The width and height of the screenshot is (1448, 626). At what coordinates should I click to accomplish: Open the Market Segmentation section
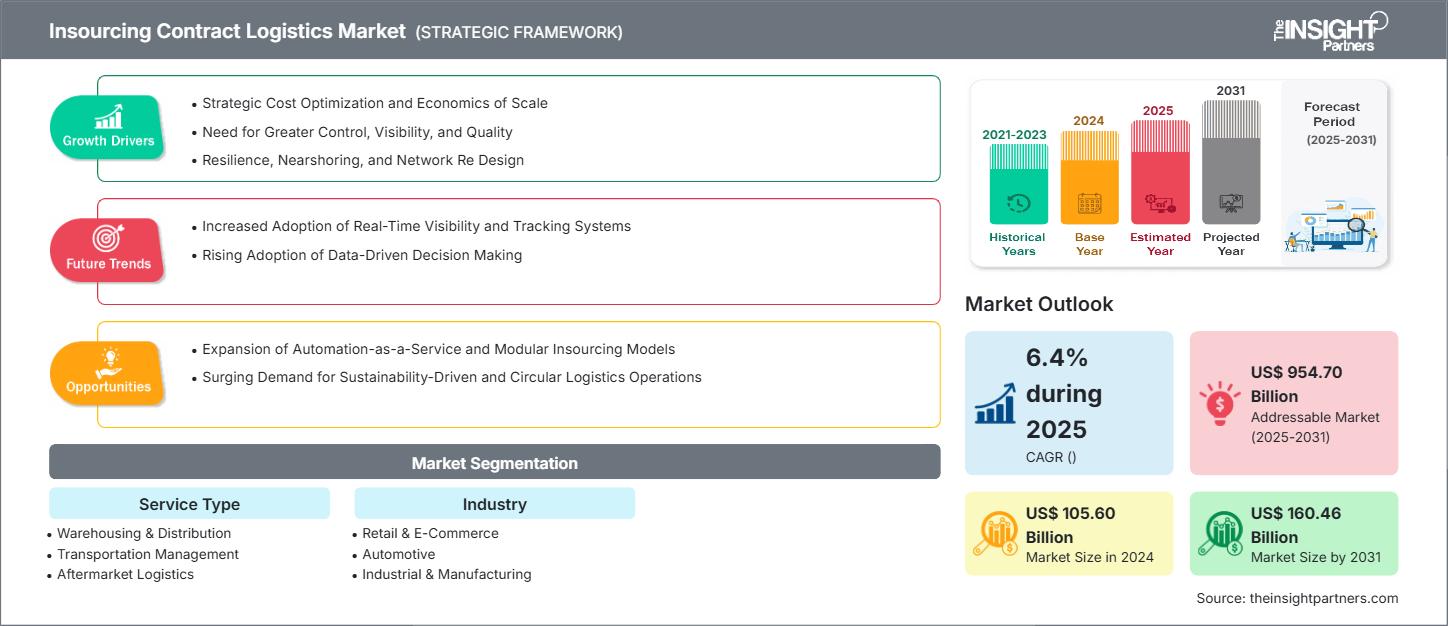point(494,462)
